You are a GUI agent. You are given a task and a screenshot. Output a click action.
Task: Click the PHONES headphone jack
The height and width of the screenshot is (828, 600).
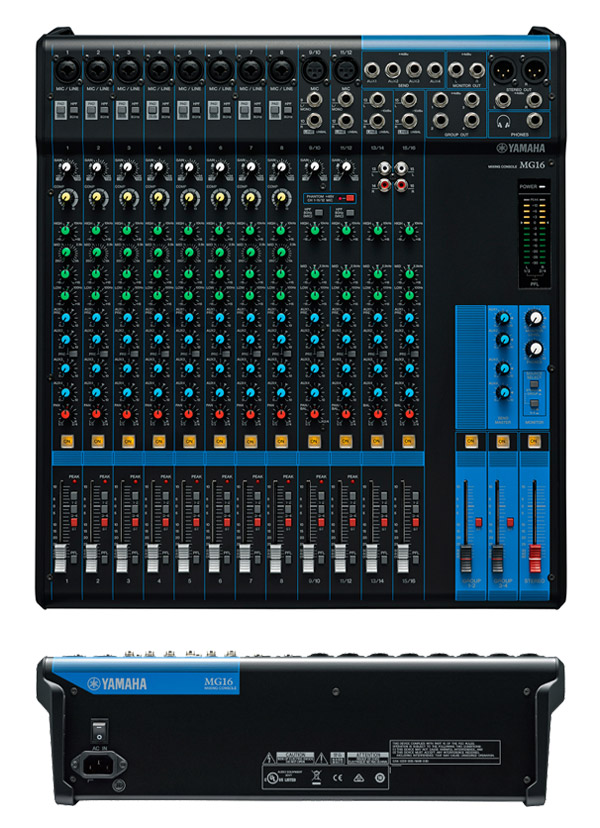(x=537, y=121)
